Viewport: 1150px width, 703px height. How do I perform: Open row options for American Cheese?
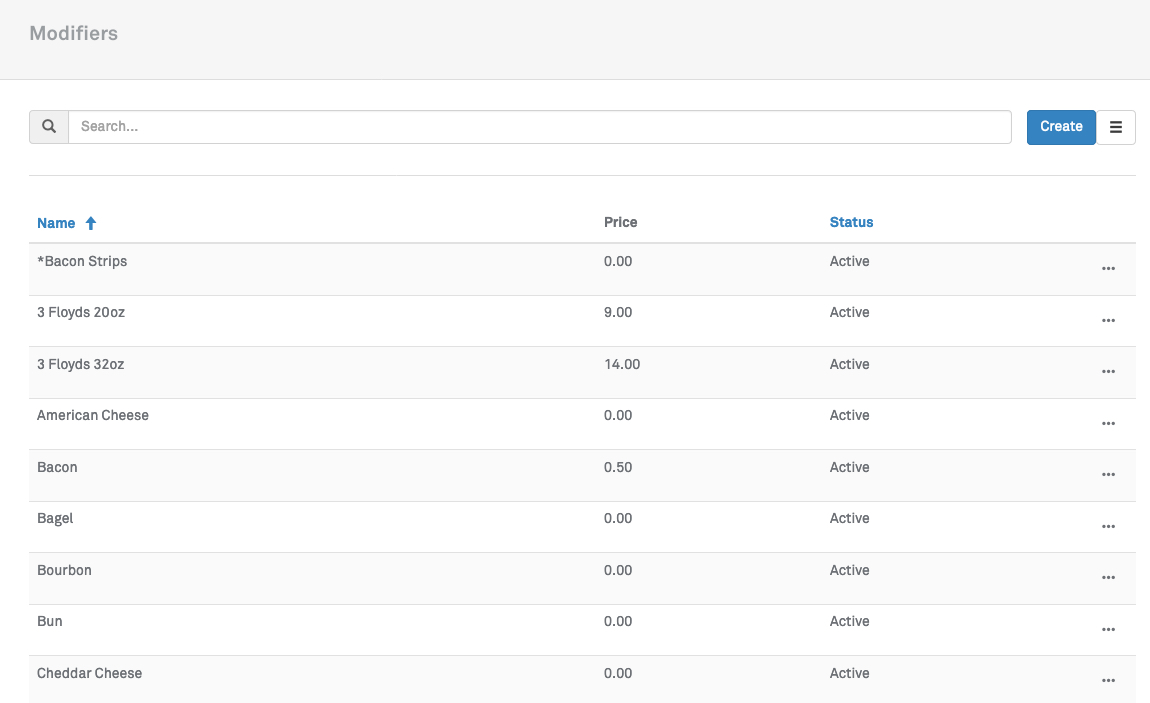pos(1108,424)
